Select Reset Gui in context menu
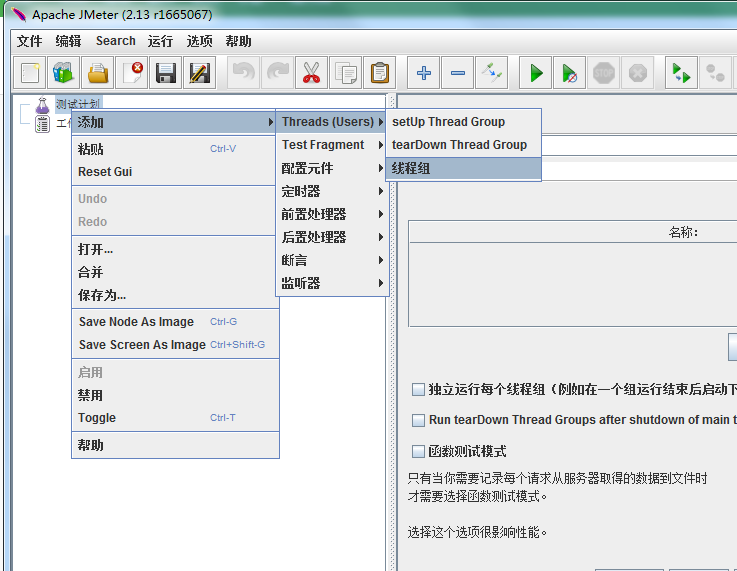Viewport: 737px width, 571px height. pyautogui.click(x=173, y=172)
